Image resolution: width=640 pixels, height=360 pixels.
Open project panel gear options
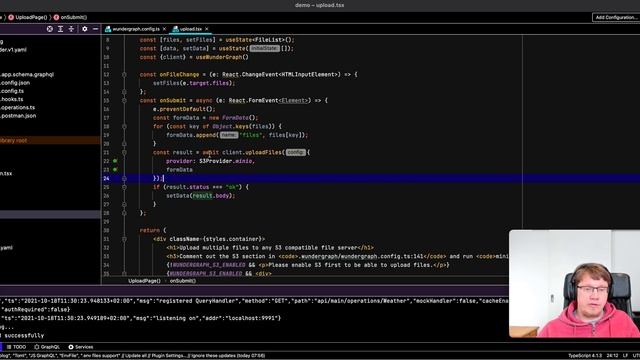(84, 29)
